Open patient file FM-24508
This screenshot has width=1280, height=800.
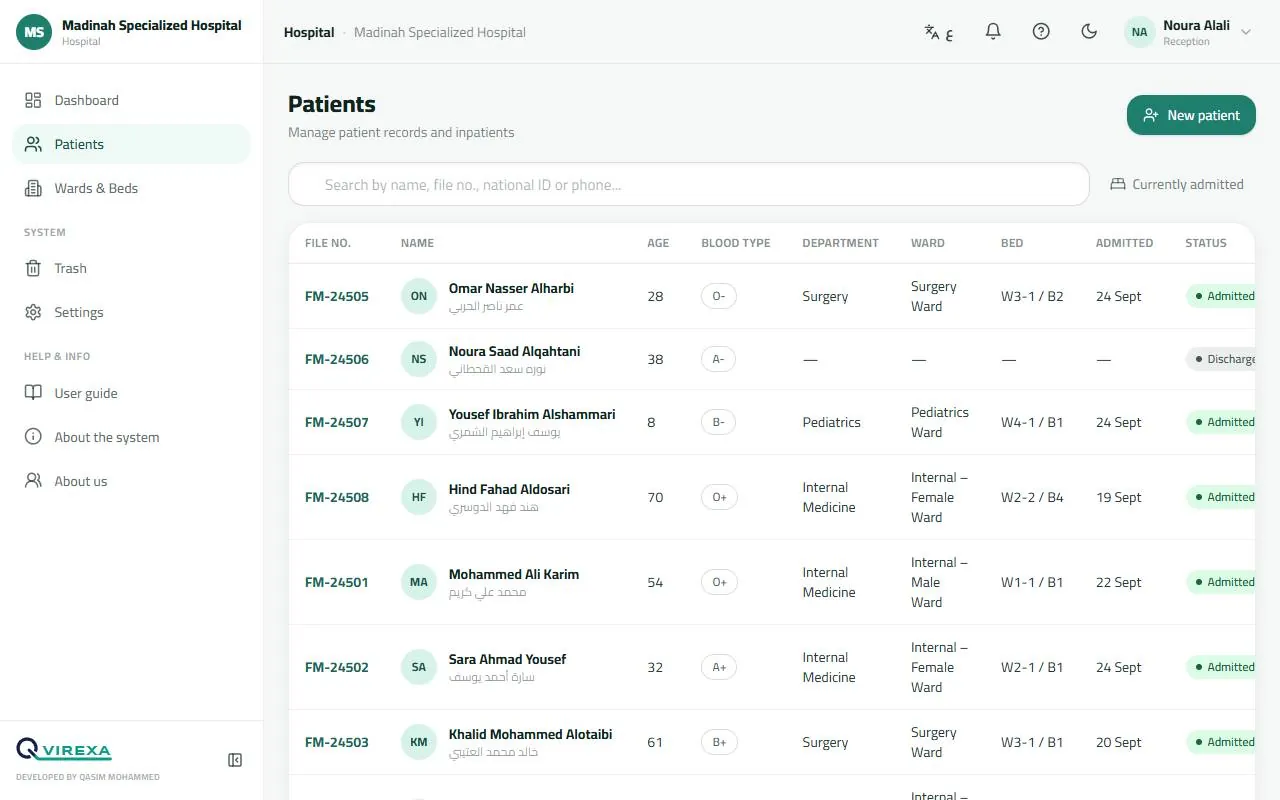[337, 497]
